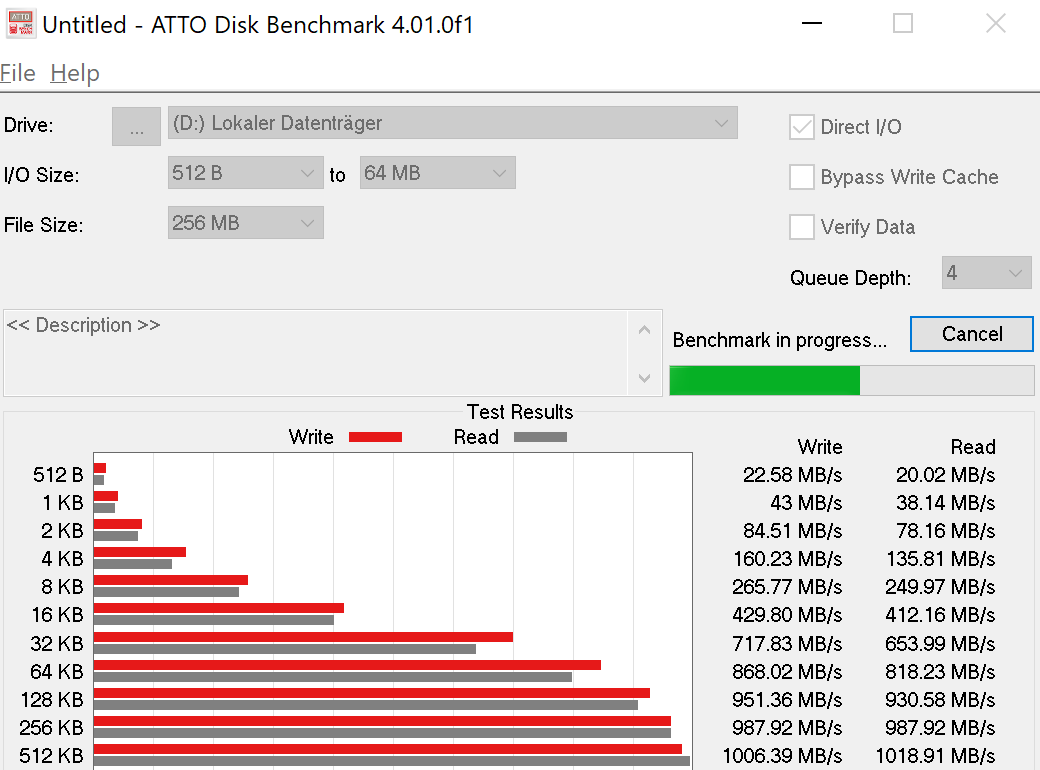Click the Write column header in results
Screen dimensions: 1040x770
(820, 447)
